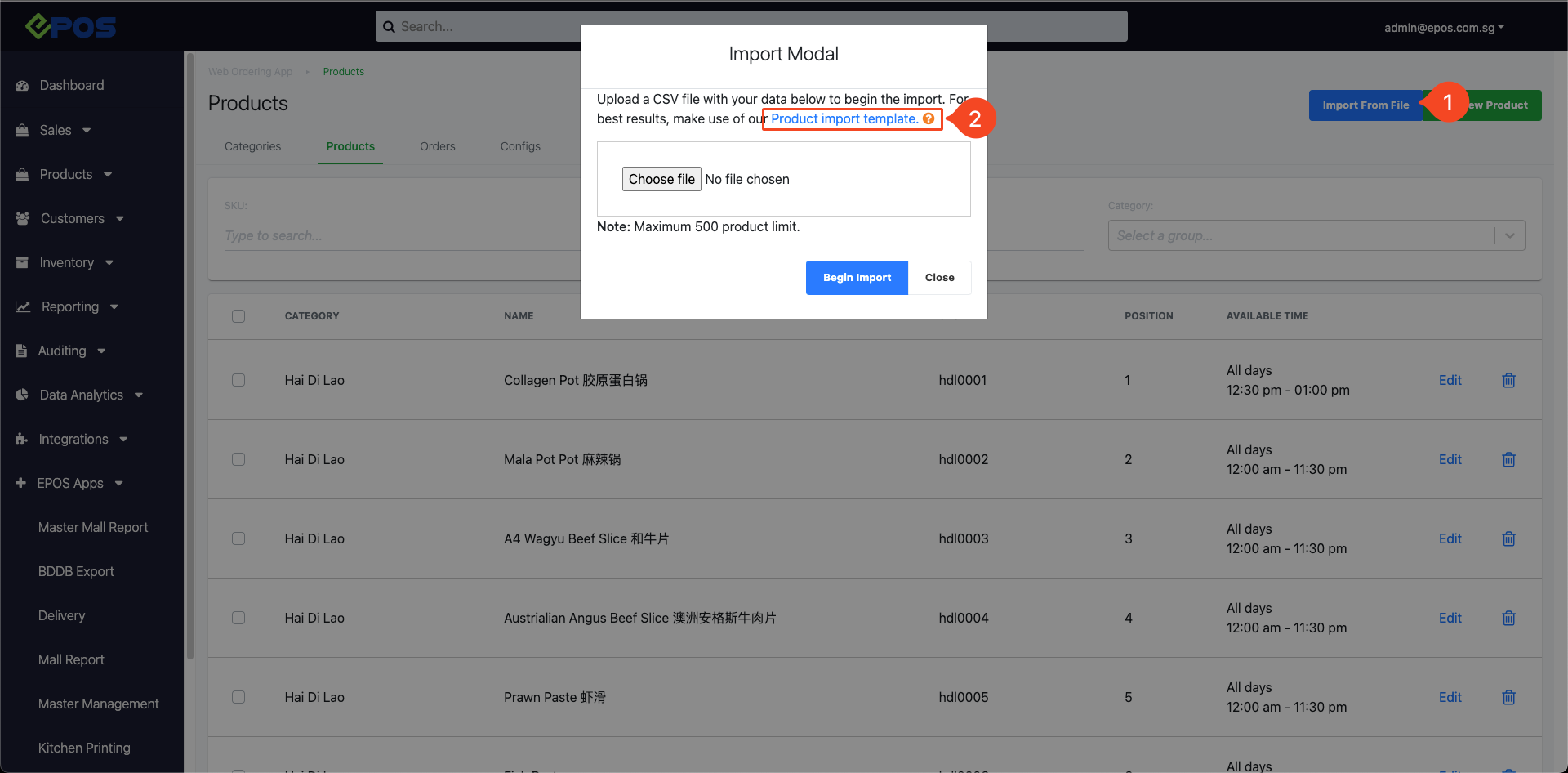This screenshot has width=1568, height=773.
Task: Click the Begin Import button
Action: (x=857, y=278)
